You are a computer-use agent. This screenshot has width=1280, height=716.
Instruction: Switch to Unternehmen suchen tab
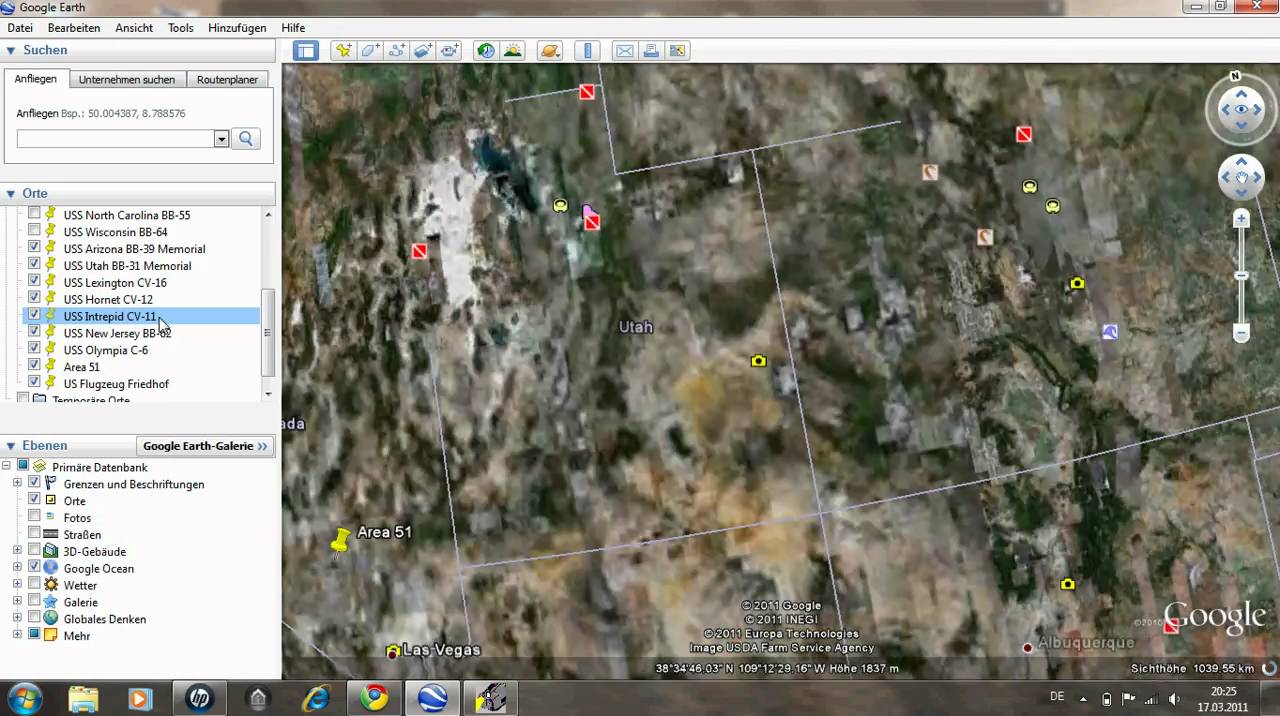[x=127, y=79]
